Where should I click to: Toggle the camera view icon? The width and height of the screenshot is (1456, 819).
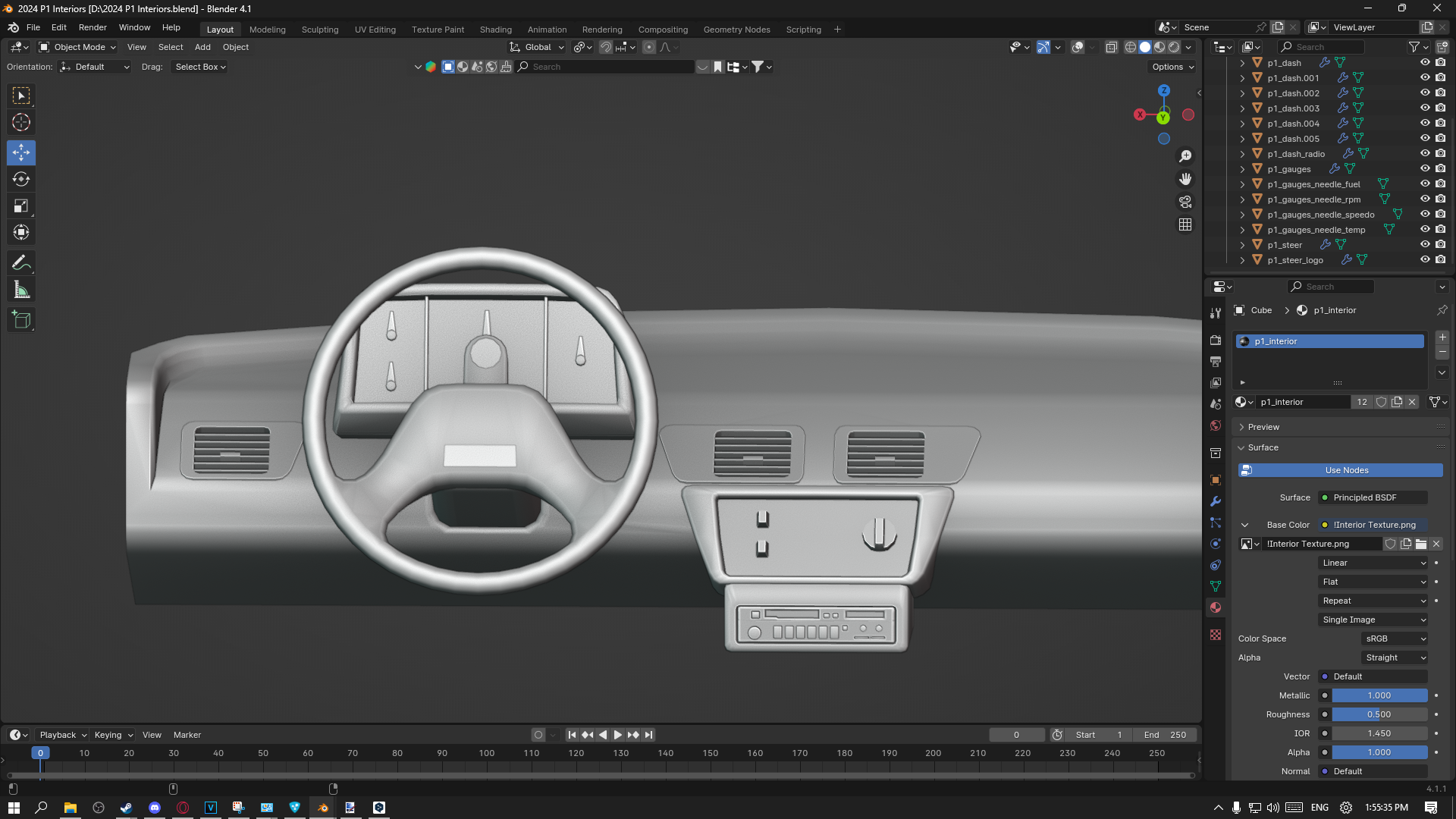click(1185, 202)
